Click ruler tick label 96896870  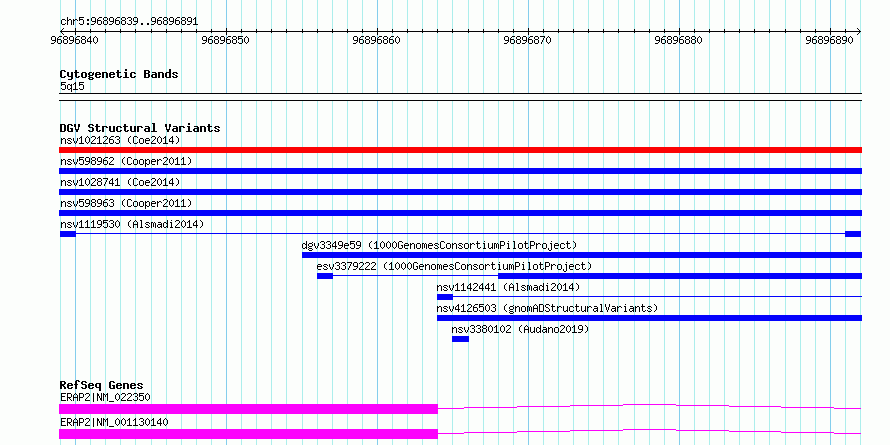[527, 40]
